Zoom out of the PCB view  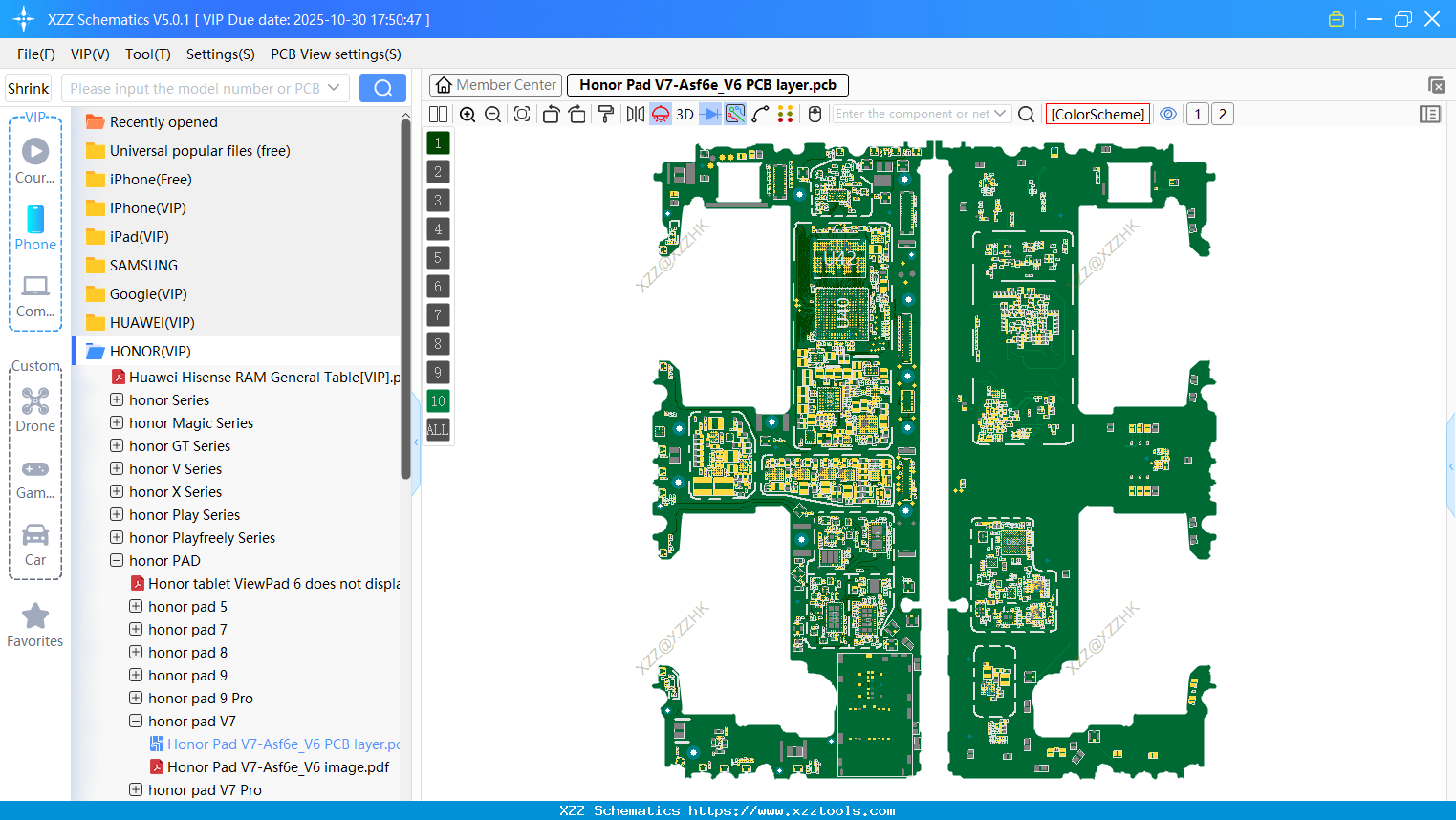pos(493,114)
